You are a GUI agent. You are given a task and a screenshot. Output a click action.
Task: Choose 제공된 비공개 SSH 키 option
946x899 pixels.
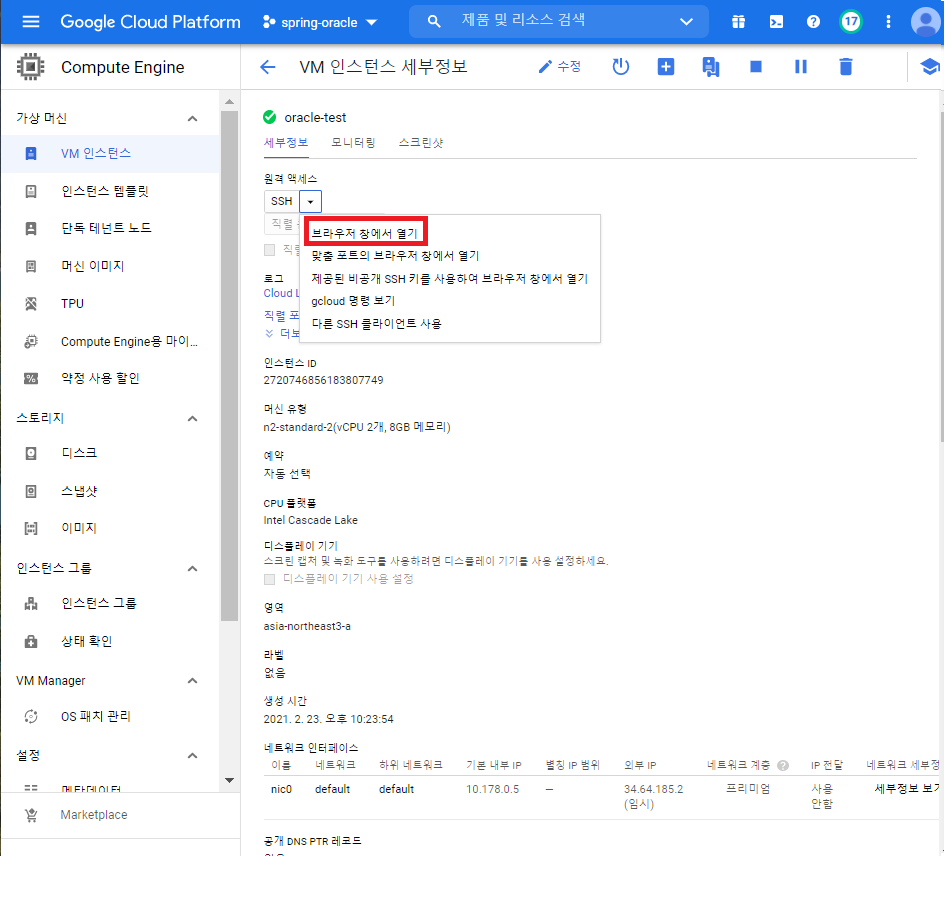(x=449, y=279)
